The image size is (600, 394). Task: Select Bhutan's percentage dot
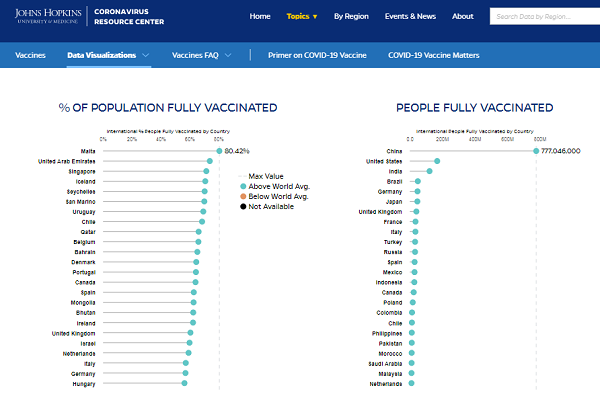[x=193, y=313]
